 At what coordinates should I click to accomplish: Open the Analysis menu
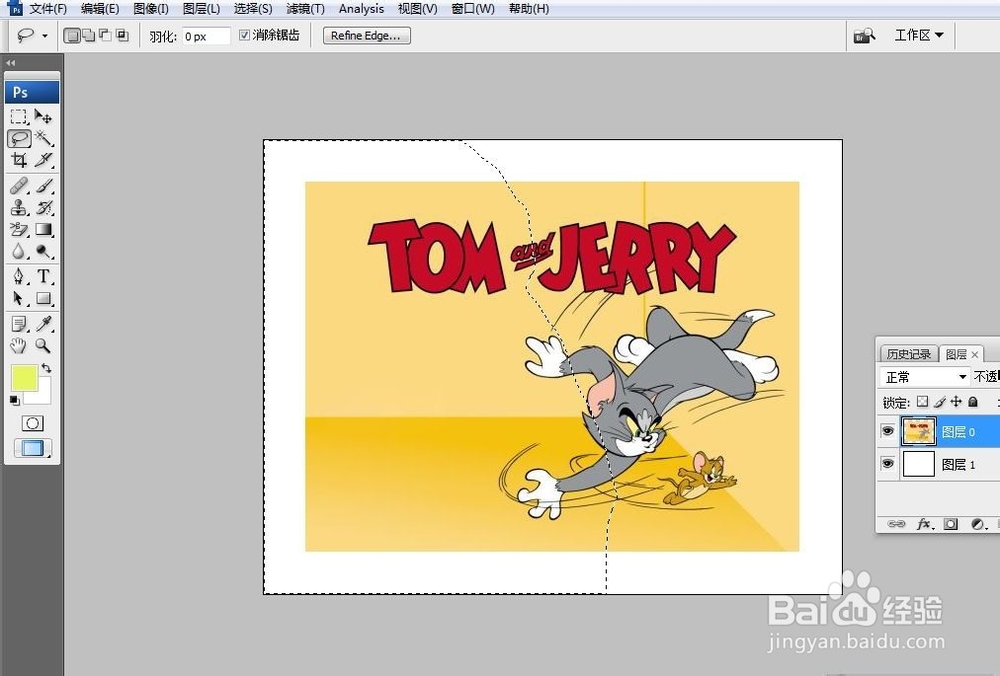(361, 9)
